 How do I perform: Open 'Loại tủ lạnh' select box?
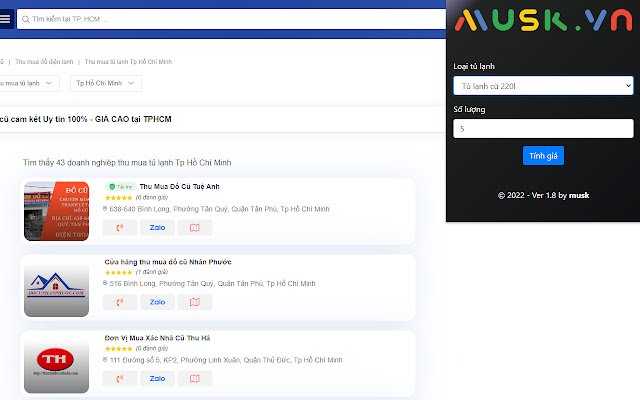pos(543,86)
